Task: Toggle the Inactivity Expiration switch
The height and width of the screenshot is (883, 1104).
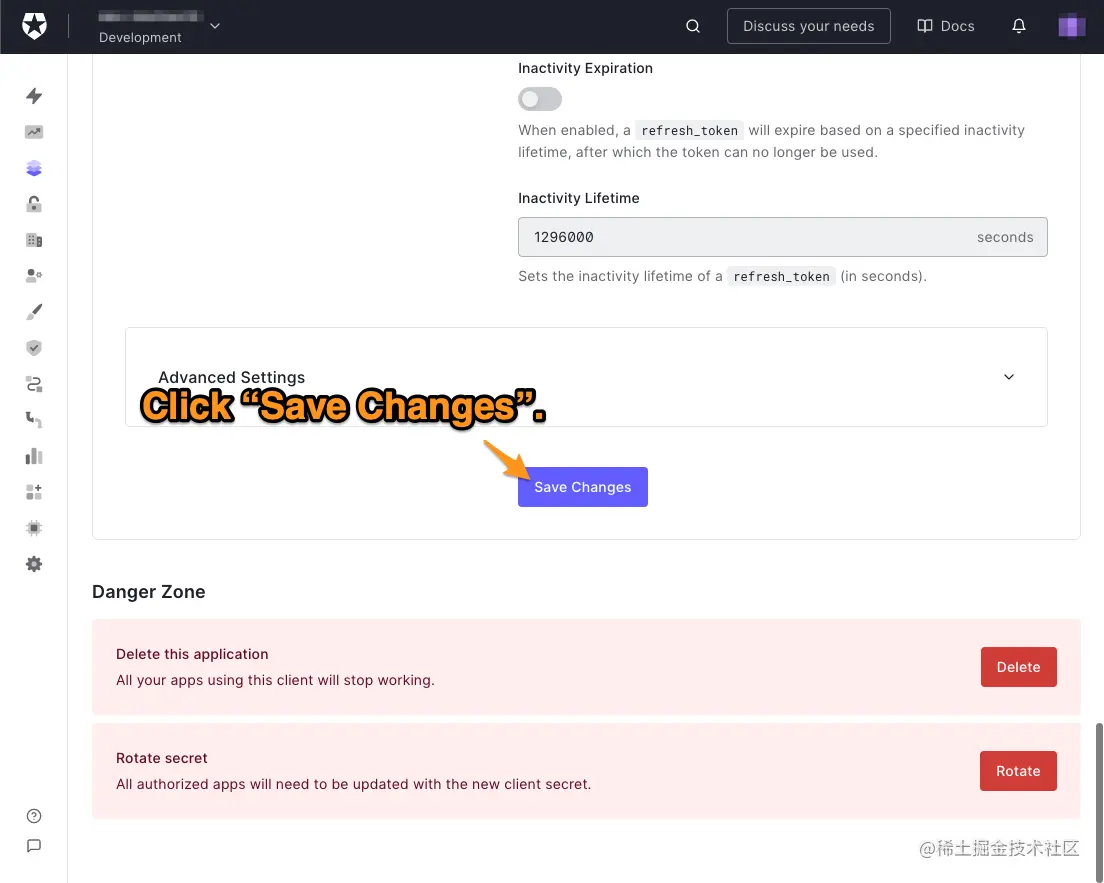Action: pos(540,99)
